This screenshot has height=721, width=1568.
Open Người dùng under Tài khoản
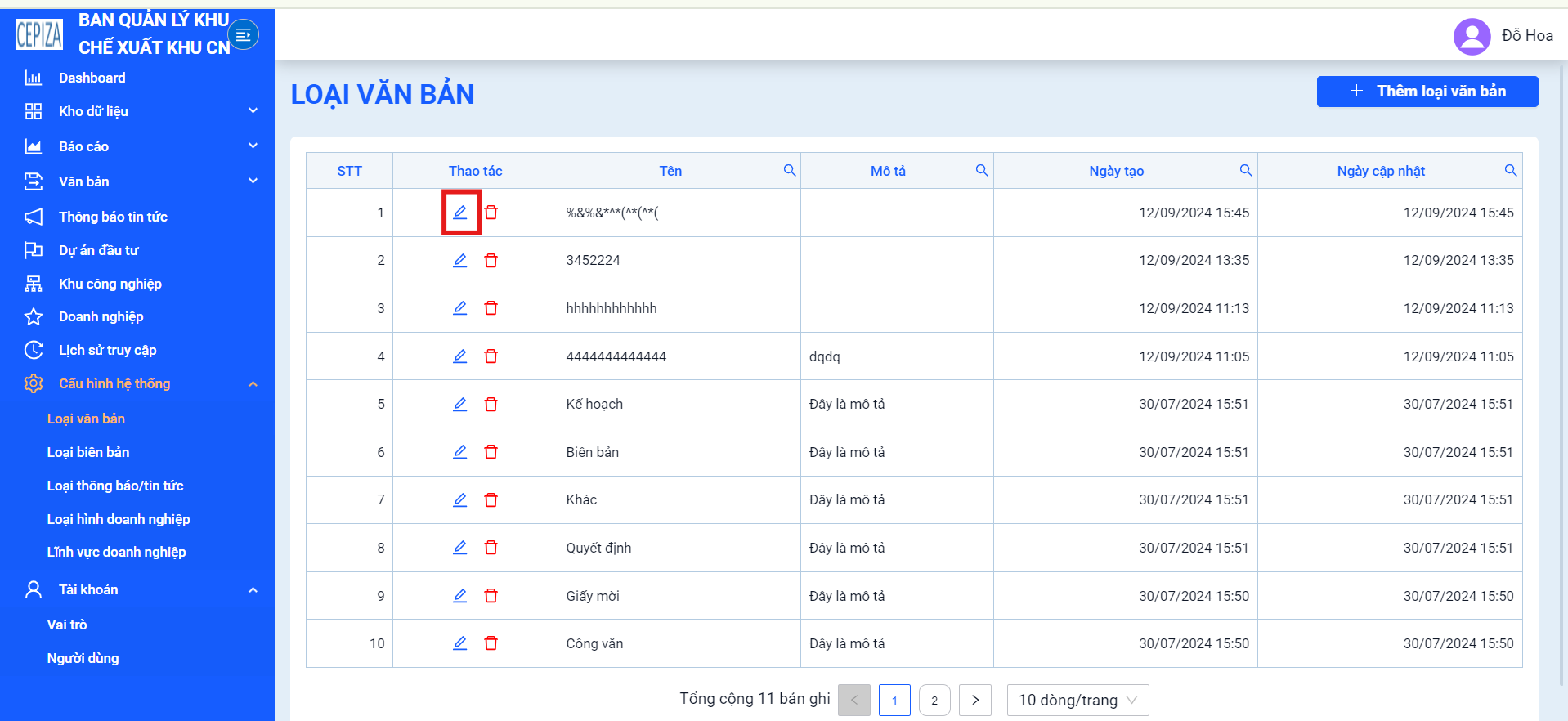(x=83, y=658)
